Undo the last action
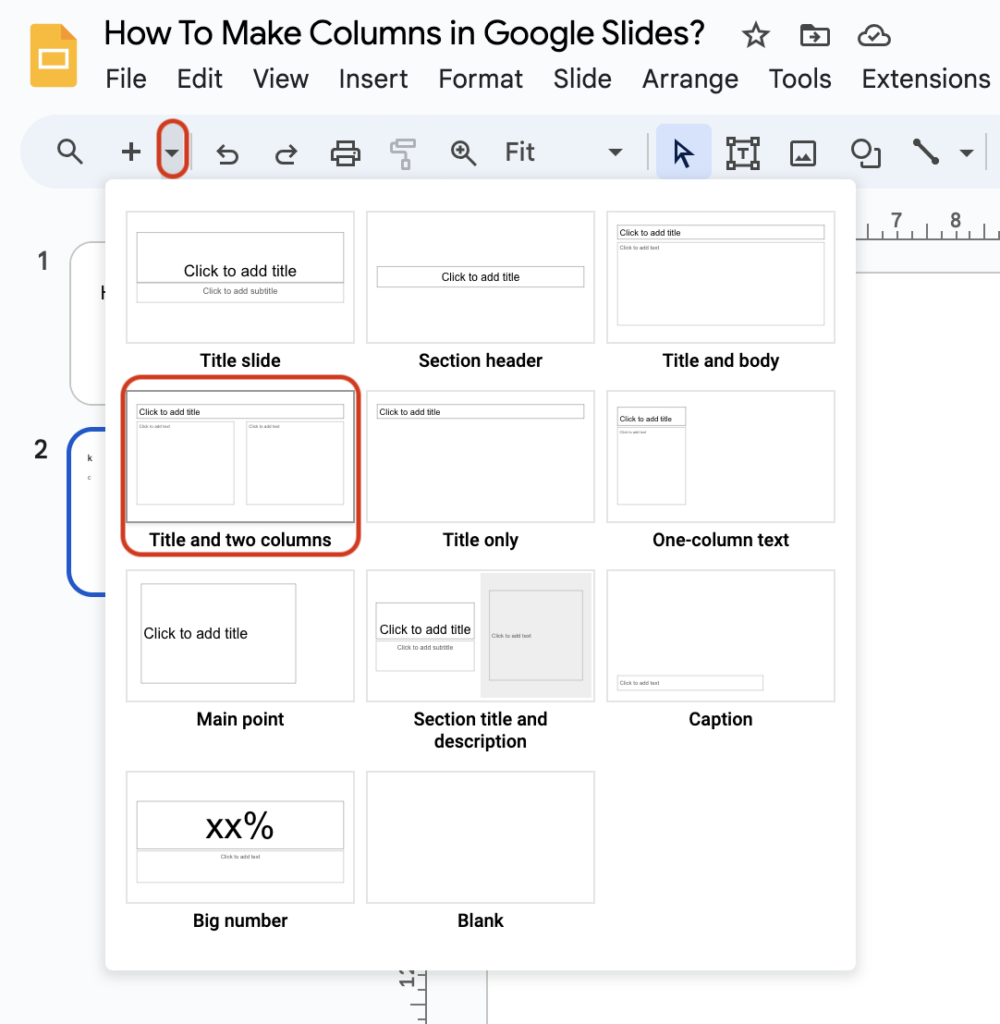Viewport: 1000px width, 1024px height. pyautogui.click(x=227, y=152)
